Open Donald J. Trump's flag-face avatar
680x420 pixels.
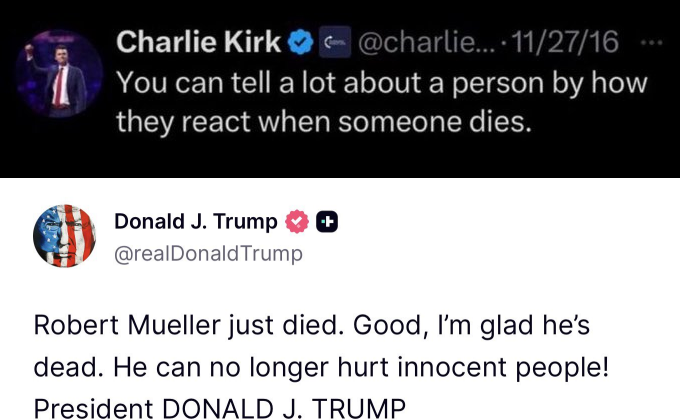point(65,236)
